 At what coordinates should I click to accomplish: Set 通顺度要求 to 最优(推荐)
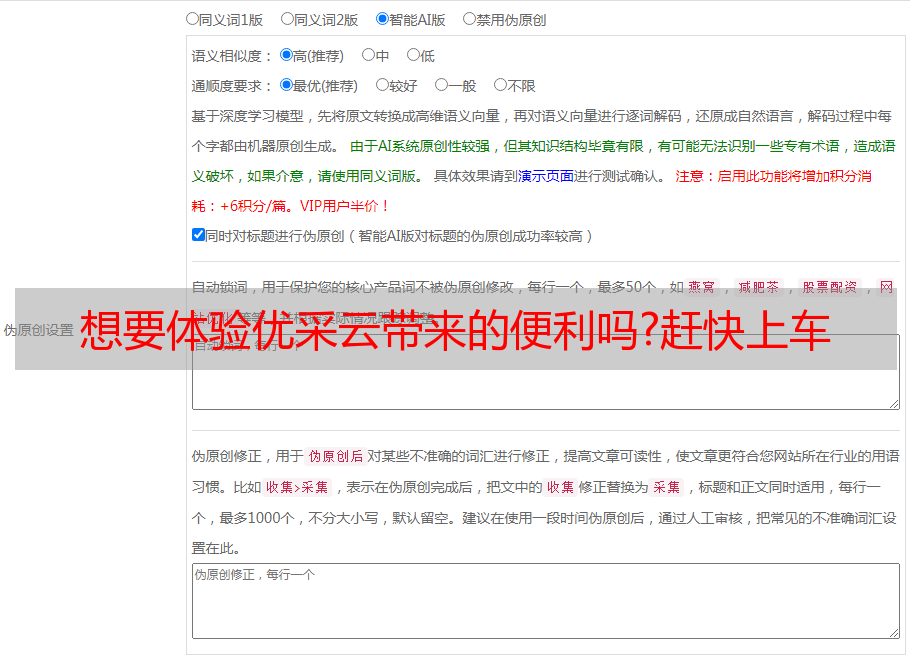[x=286, y=85]
